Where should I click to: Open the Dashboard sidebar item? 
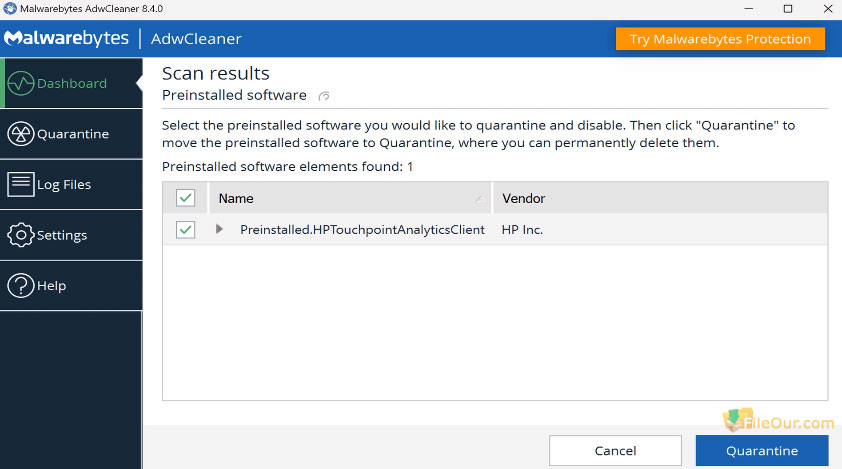[71, 83]
